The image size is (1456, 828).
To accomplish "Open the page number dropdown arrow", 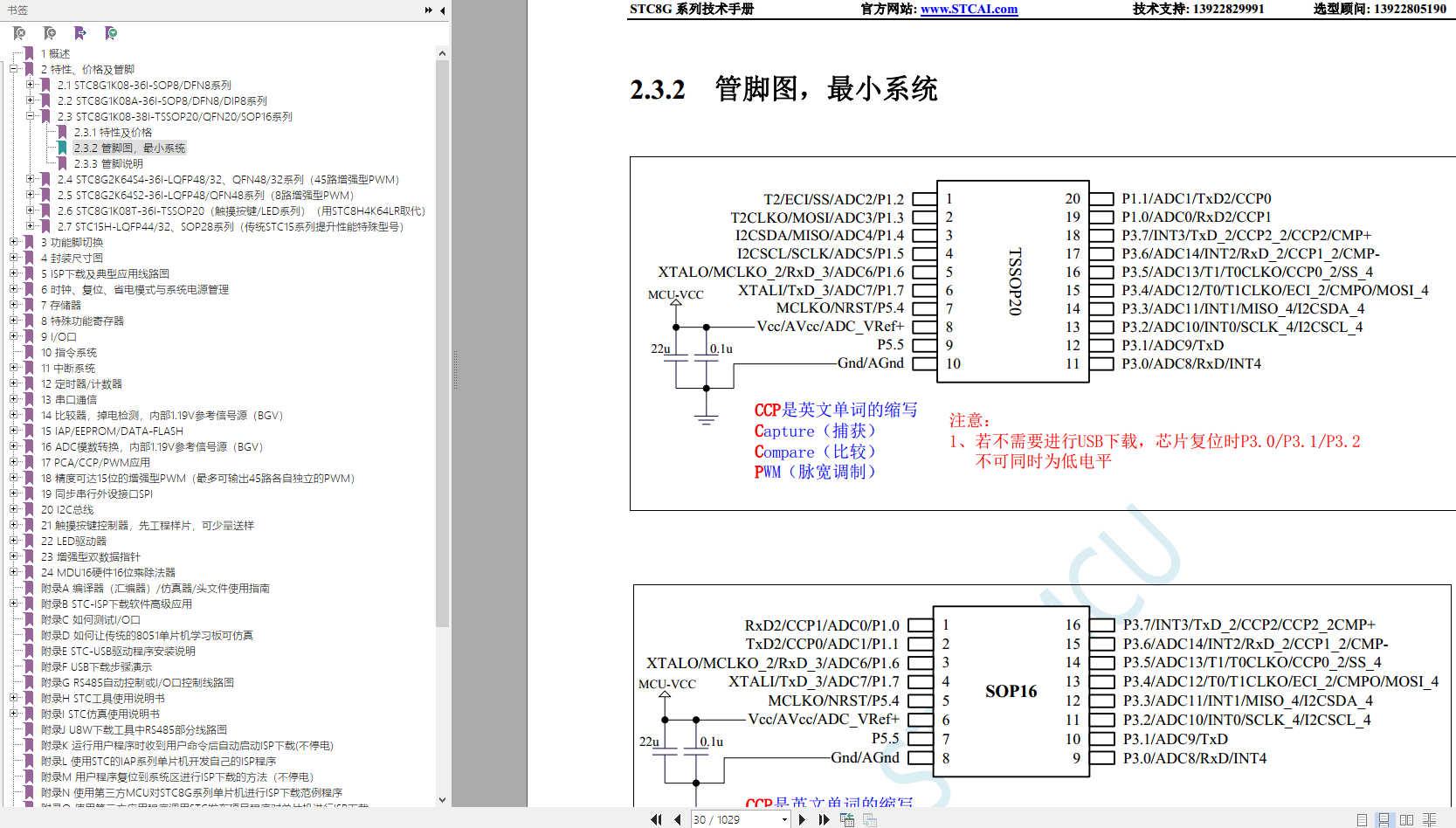I will click(784, 819).
